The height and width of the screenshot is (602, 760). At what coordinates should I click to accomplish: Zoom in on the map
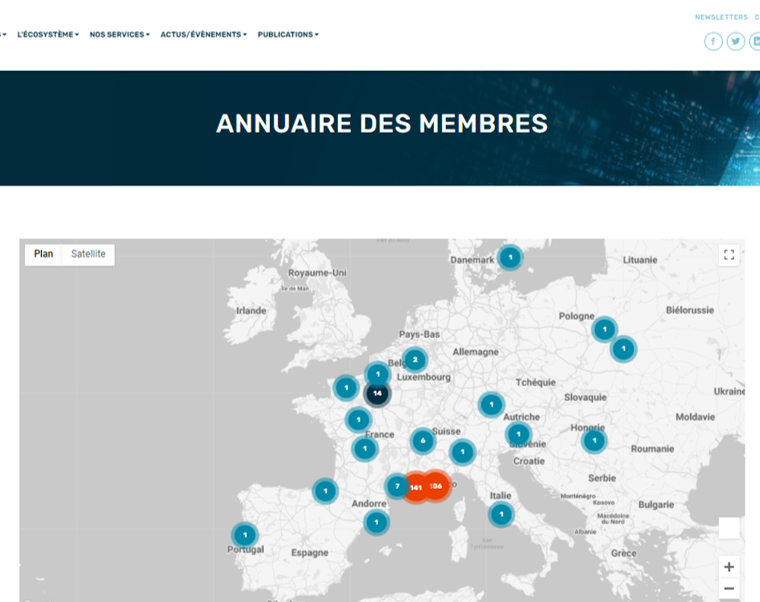729,566
